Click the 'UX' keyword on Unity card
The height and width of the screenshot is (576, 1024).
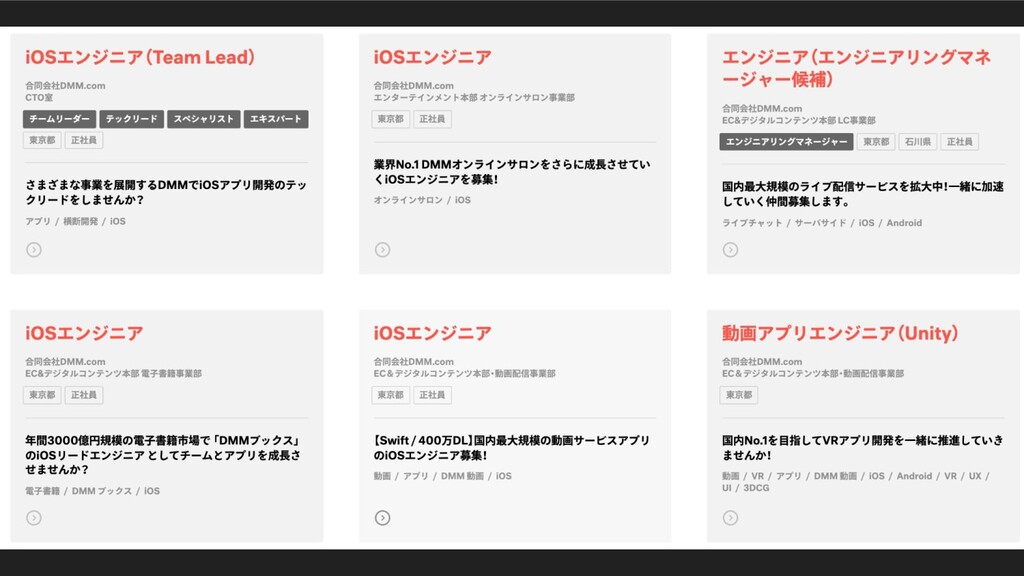pos(975,476)
